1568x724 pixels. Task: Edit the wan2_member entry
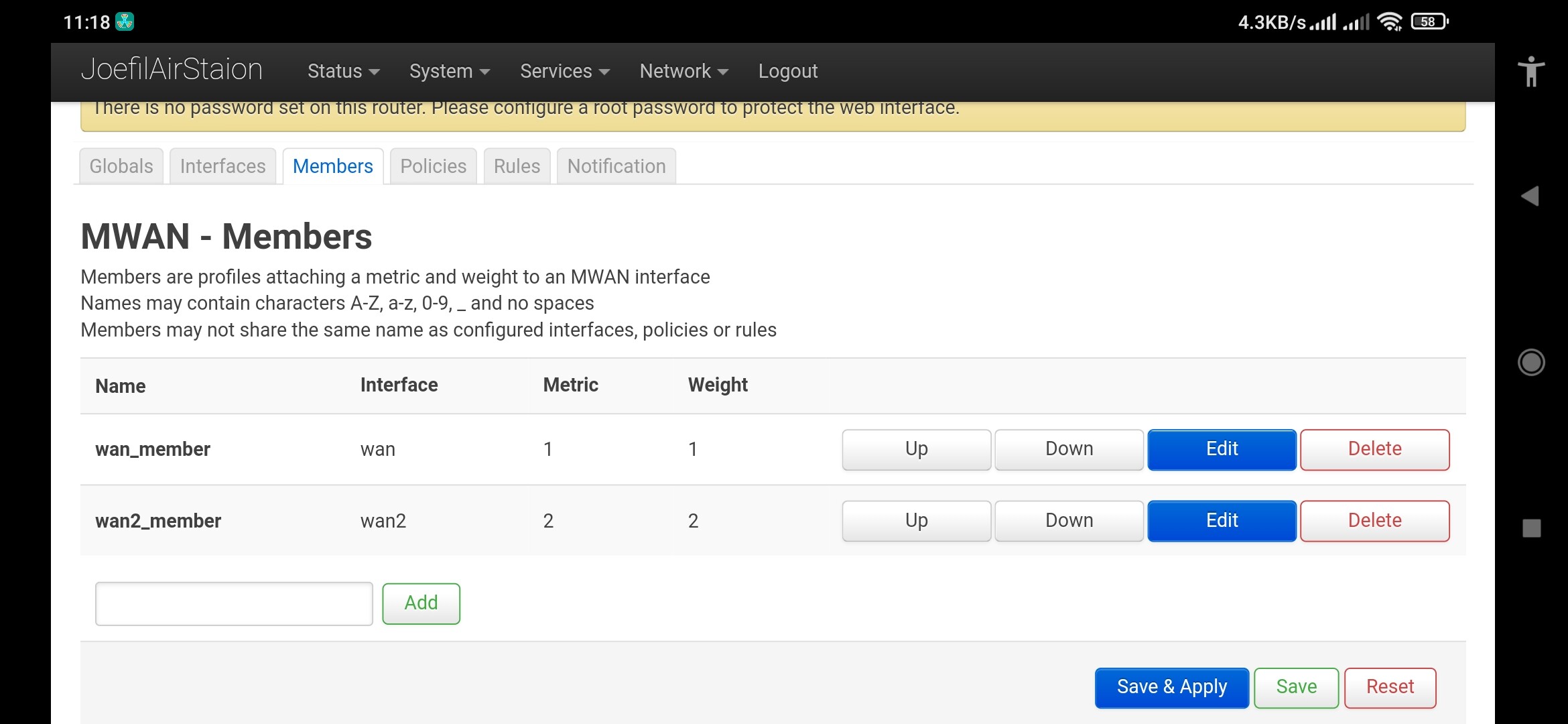1222,521
